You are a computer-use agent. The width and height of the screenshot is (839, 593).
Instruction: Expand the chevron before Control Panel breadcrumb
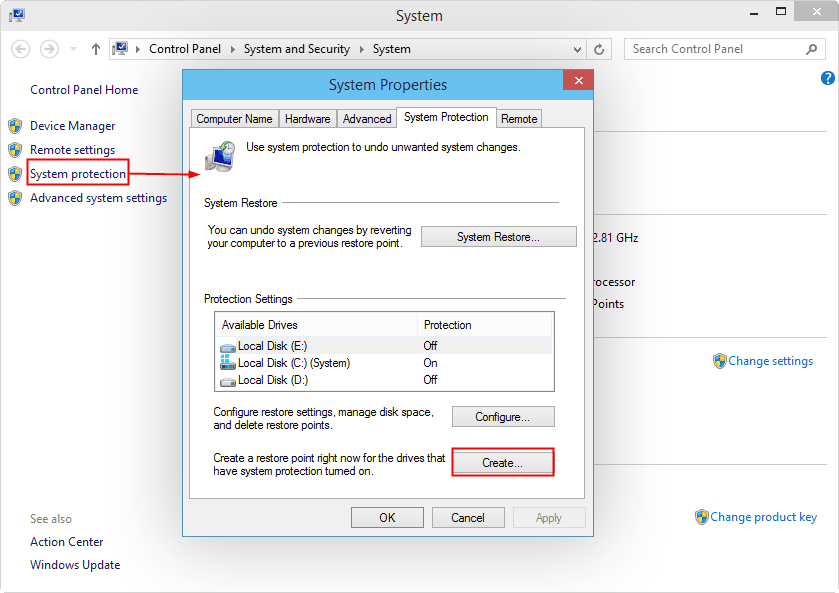click(x=138, y=49)
